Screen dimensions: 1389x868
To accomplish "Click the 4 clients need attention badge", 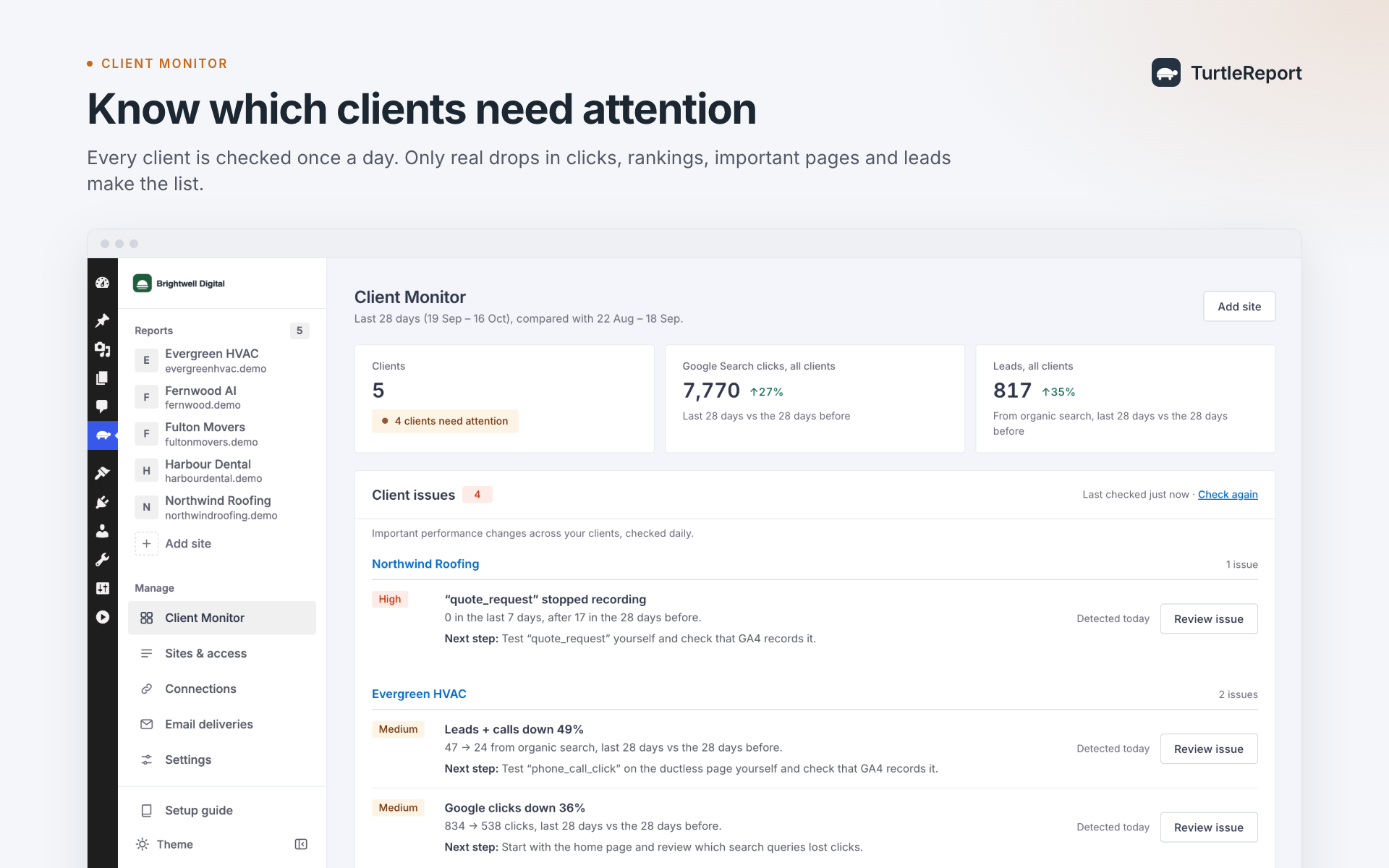I will click(445, 421).
